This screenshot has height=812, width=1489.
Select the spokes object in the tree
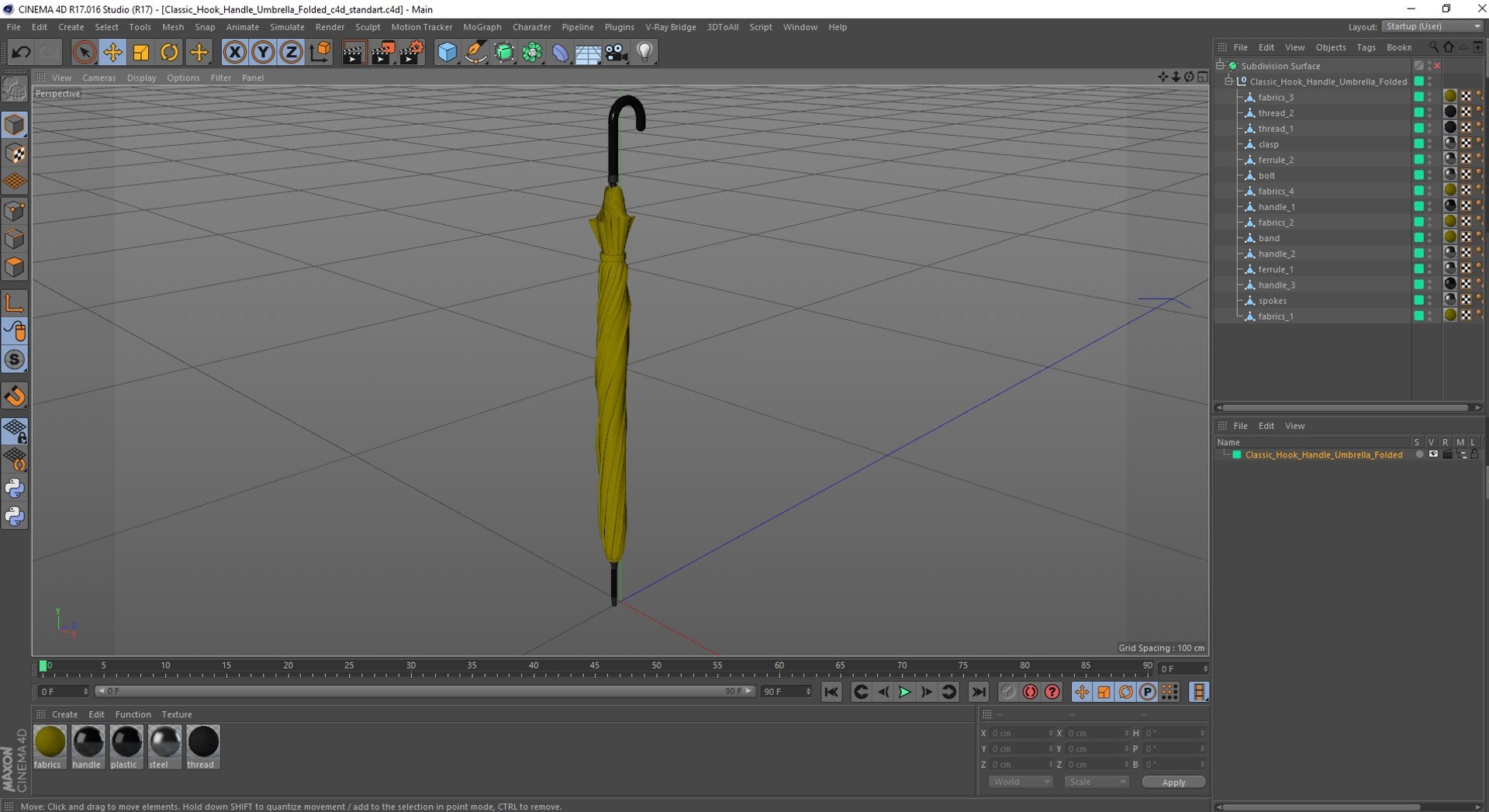1272,301
